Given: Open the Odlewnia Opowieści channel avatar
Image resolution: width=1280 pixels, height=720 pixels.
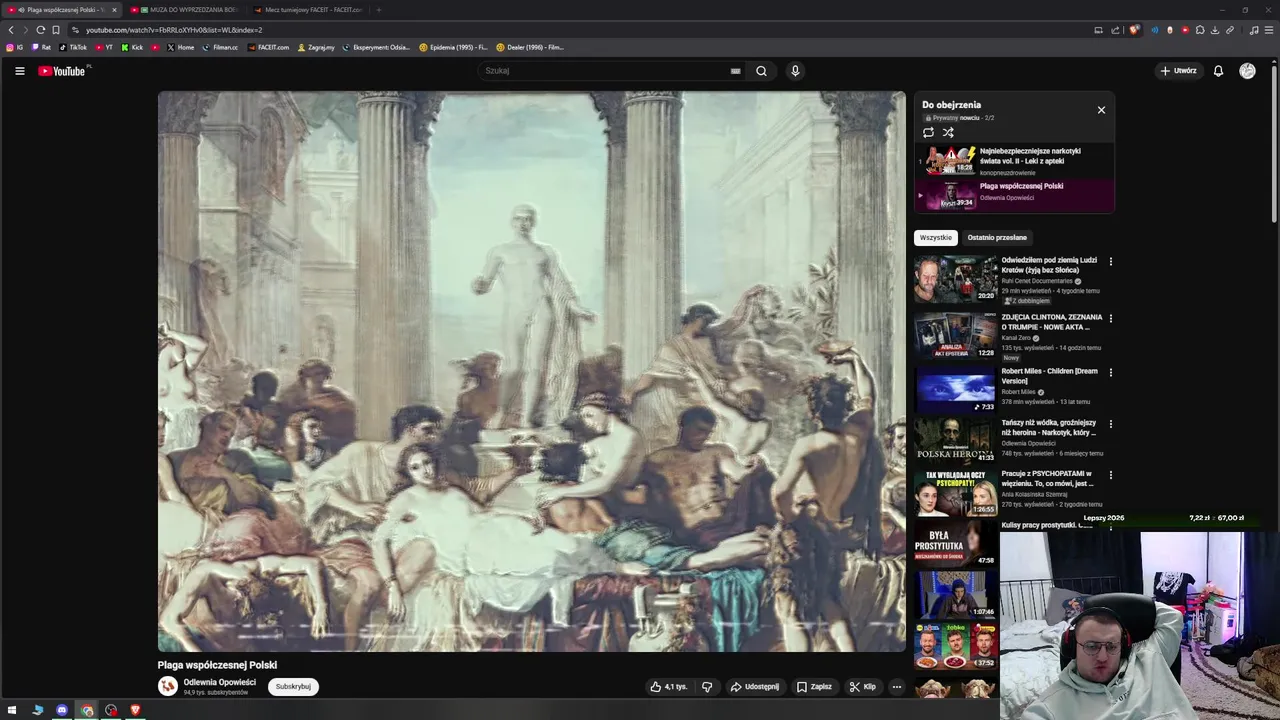Looking at the screenshot, I should click(x=168, y=686).
